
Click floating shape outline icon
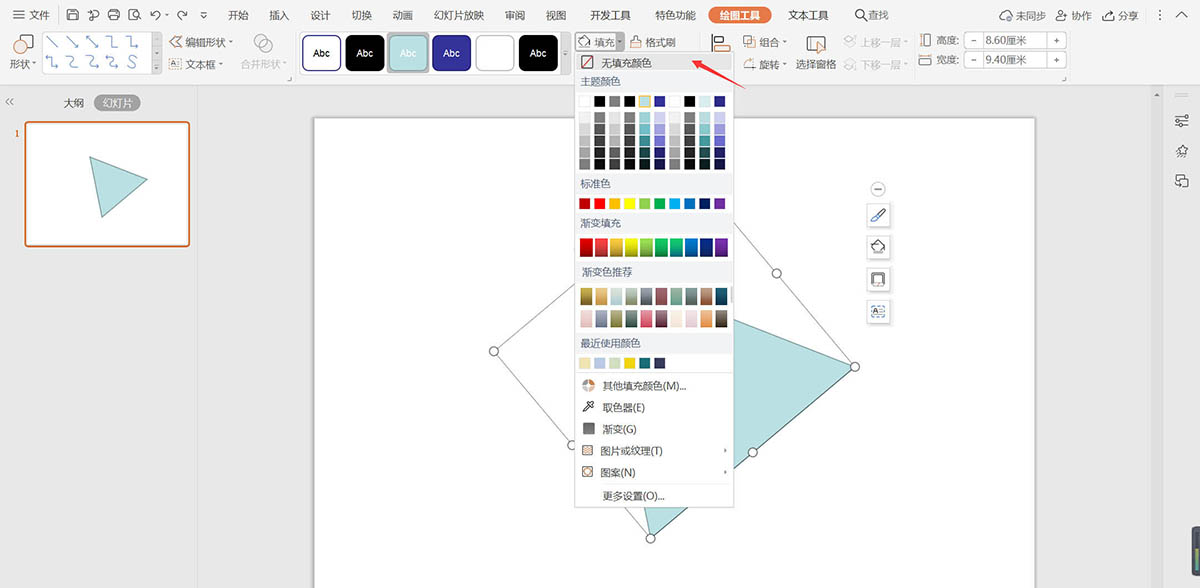[878, 279]
